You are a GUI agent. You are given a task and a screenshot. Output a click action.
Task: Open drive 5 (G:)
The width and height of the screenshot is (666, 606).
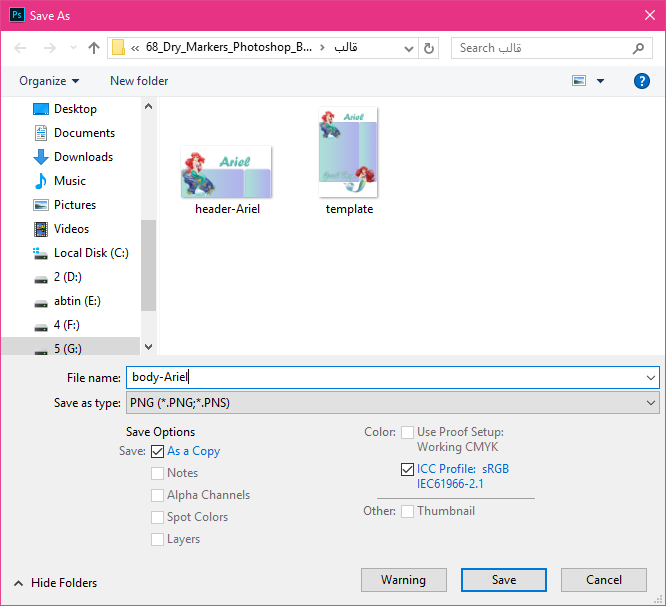tap(68, 349)
